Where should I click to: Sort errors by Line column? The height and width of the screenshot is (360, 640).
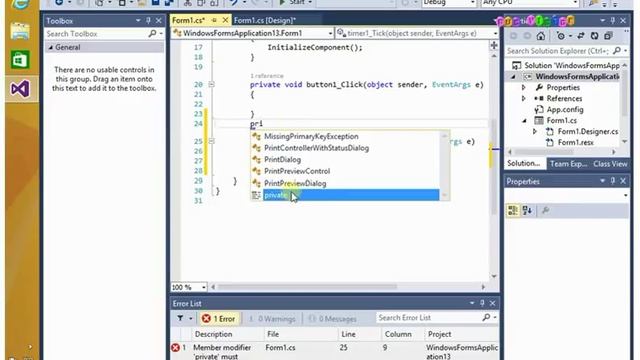[348, 334]
